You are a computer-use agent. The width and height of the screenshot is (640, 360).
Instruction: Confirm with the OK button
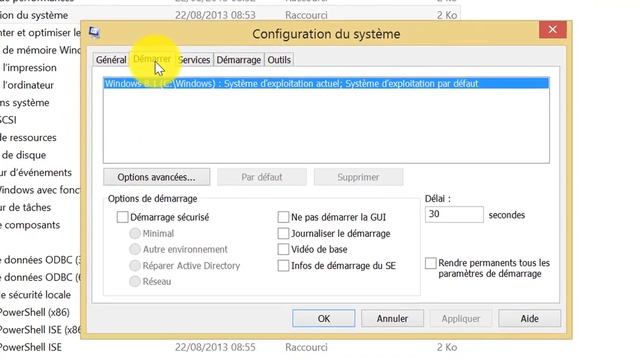coord(324,318)
